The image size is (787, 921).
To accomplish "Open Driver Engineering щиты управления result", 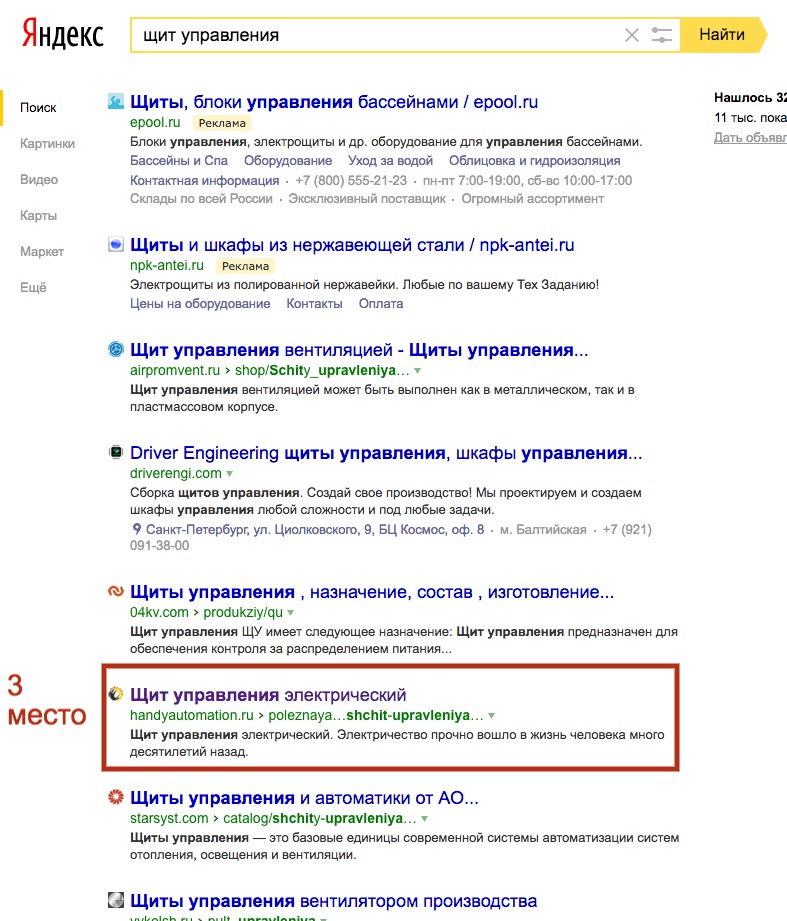I will point(386,453).
